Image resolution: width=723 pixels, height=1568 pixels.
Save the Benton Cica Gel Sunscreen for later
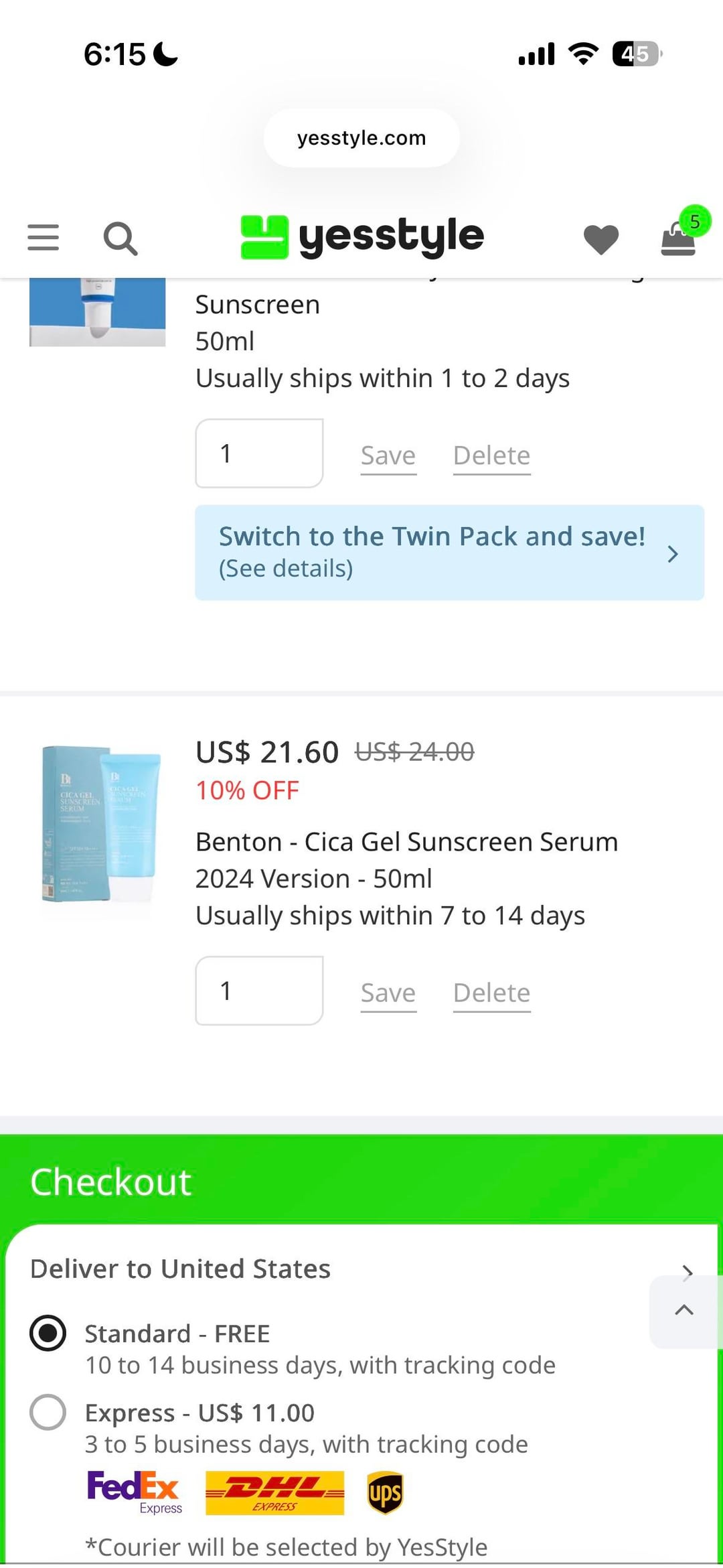[388, 993]
